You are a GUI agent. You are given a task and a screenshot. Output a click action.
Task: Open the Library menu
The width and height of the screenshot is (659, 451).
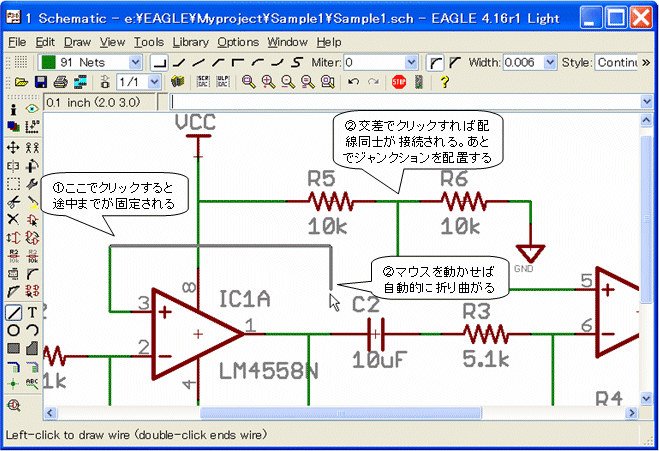[190, 42]
